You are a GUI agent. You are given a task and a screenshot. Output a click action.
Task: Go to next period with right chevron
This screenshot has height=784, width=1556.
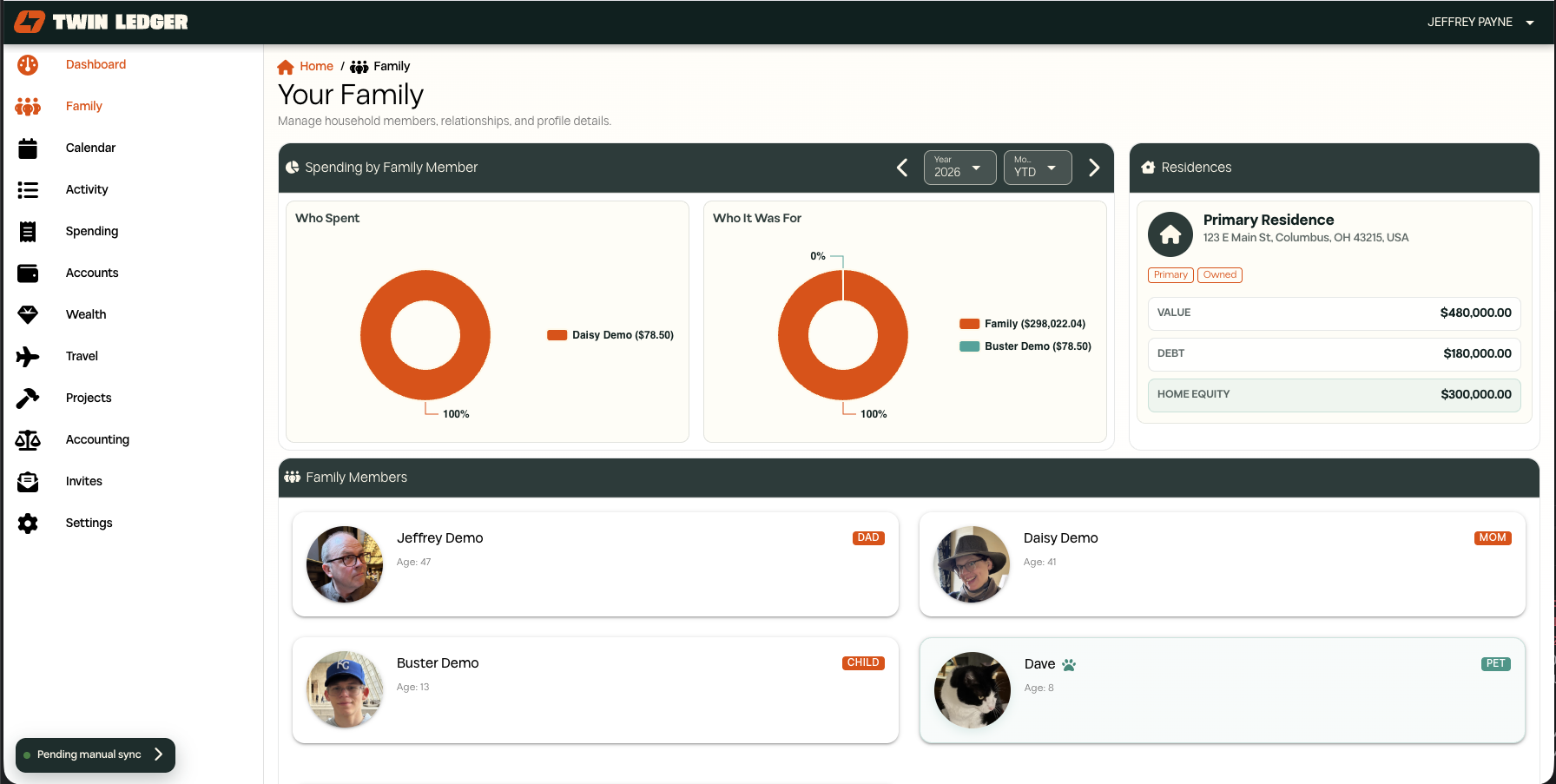[1094, 168]
